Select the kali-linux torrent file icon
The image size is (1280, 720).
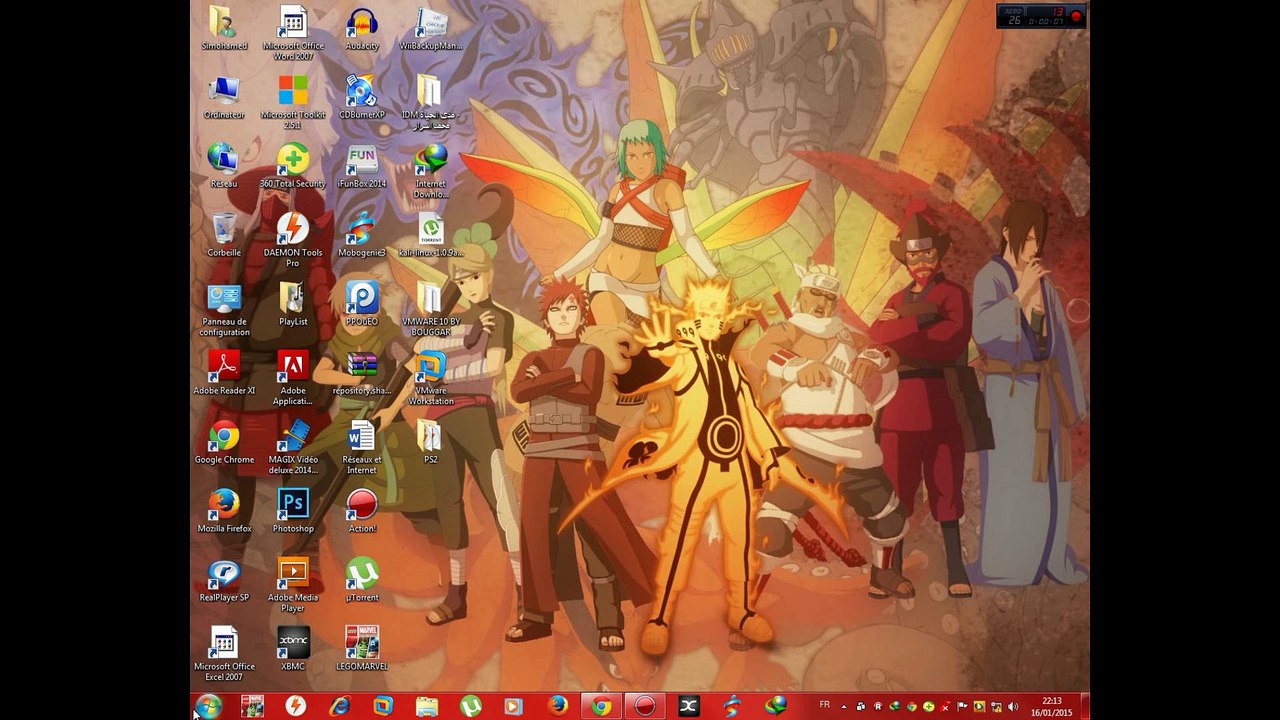tap(430, 235)
